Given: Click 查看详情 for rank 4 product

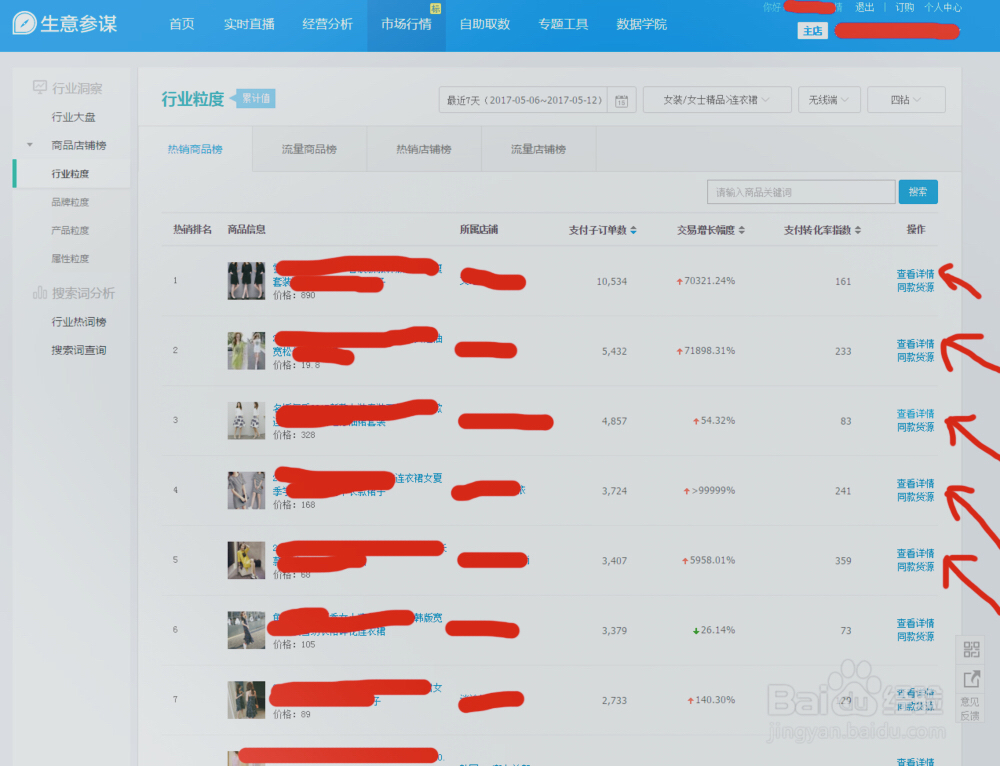Looking at the screenshot, I should pos(915,483).
